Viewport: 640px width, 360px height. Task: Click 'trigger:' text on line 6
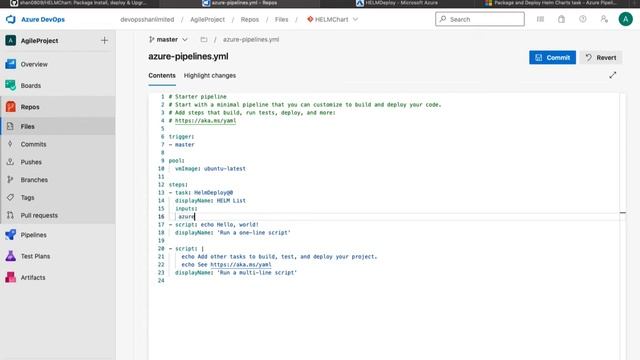point(181,136)
